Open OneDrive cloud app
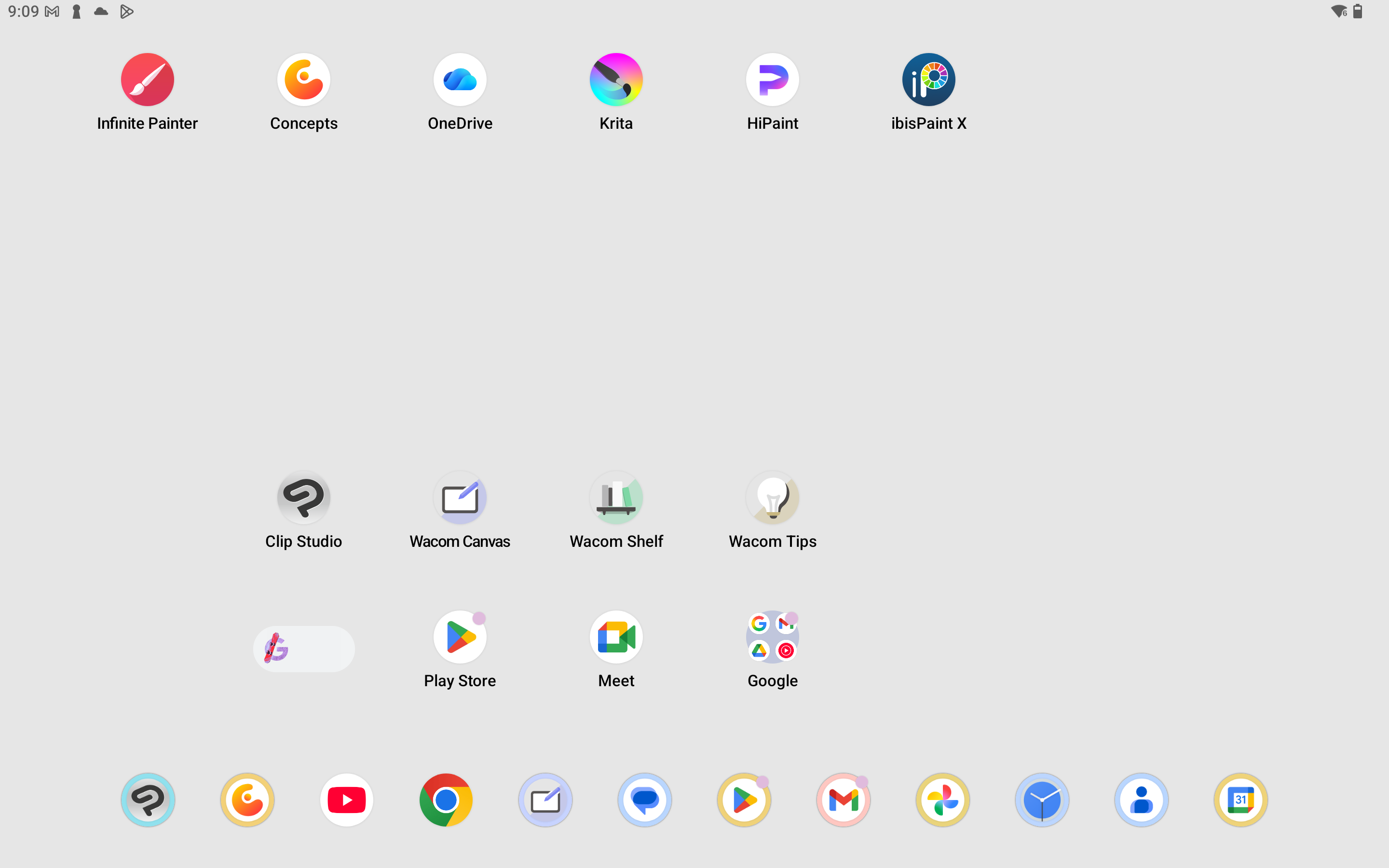 (460, 80)
